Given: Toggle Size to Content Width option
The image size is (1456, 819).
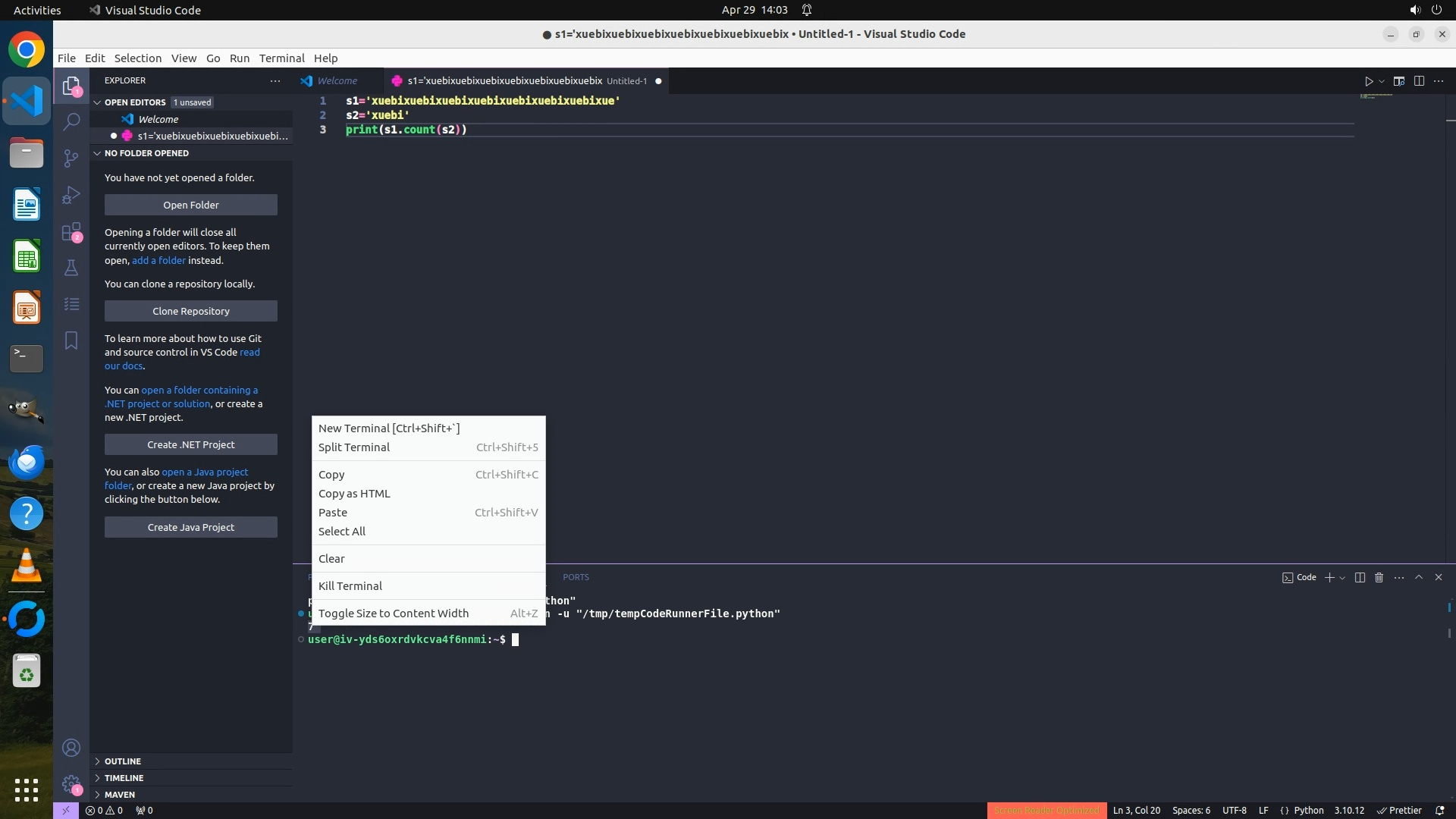Looking at the screenshot, I should 394,613.
